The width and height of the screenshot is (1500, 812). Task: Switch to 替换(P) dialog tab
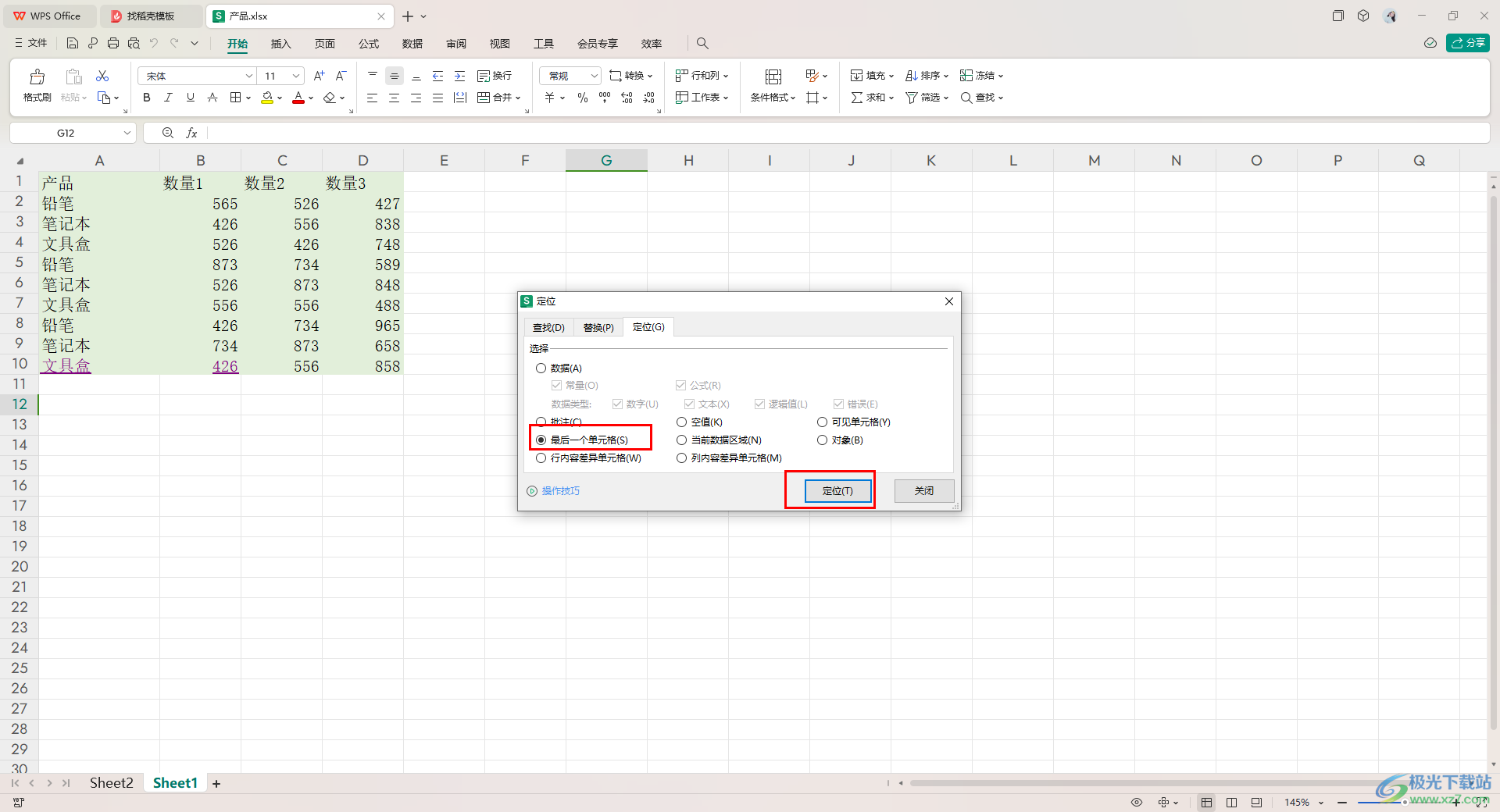598,327
